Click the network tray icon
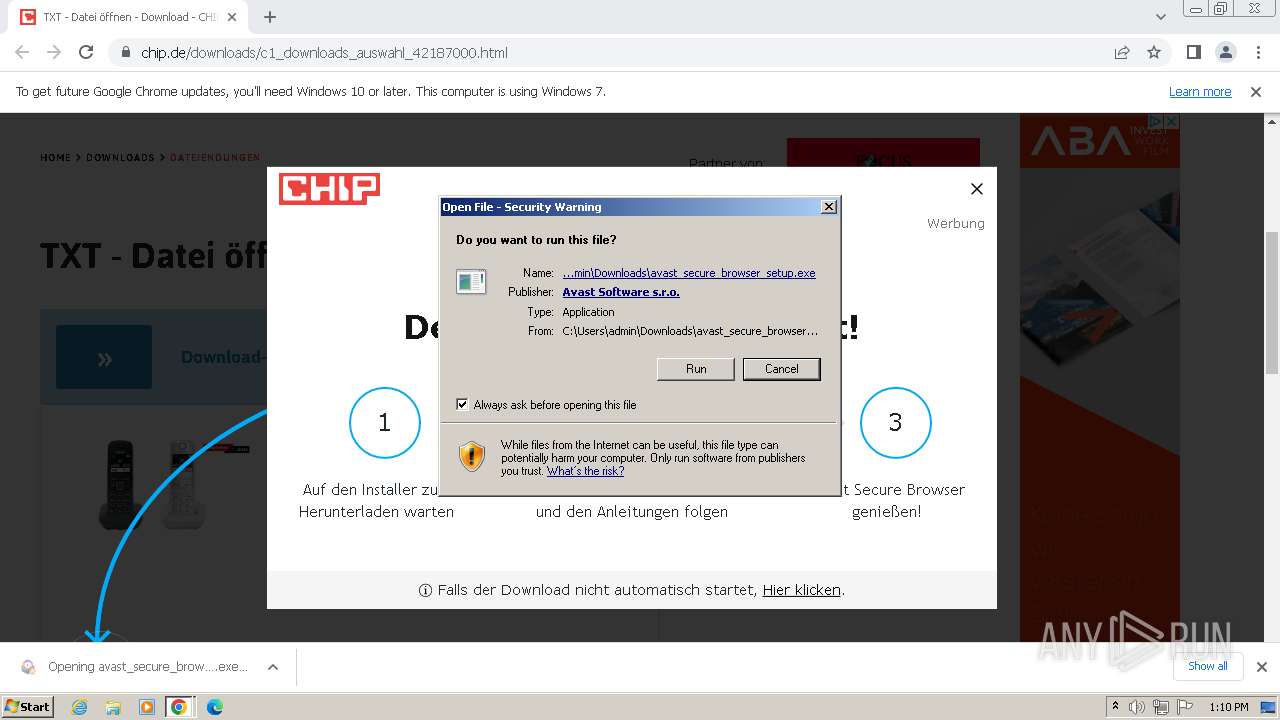Viewport: 1280px width, 720px height. click(1161, 707)
